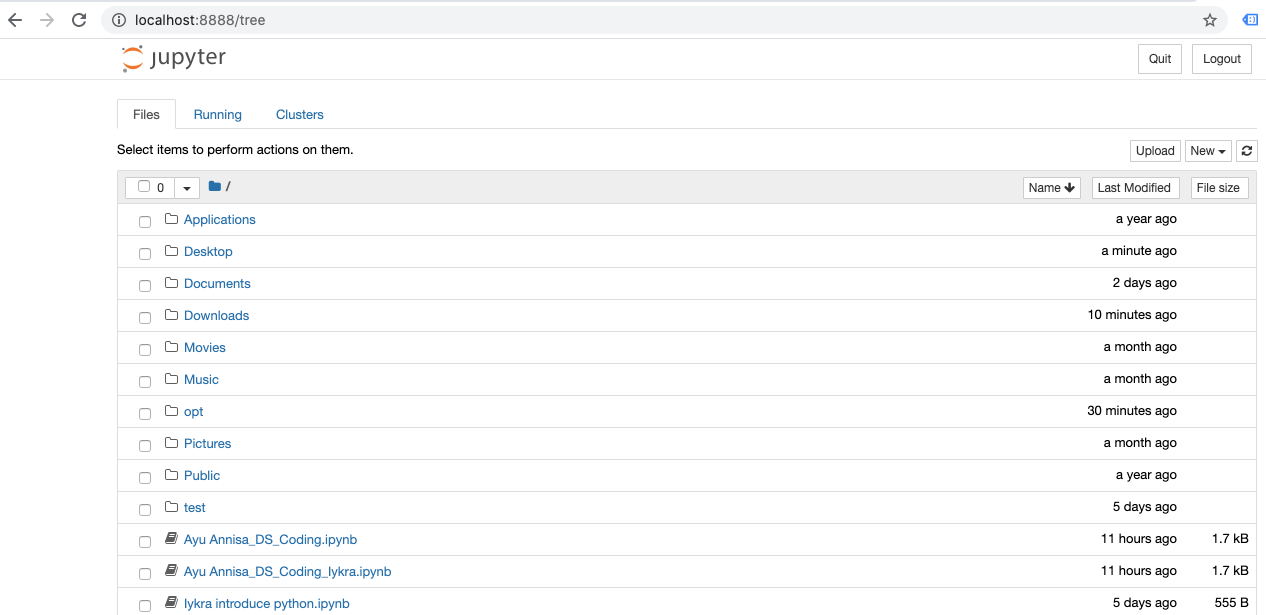1266x615 pixels.
Task: Check the select-all checkbox in the header
Action: (143, 186)
